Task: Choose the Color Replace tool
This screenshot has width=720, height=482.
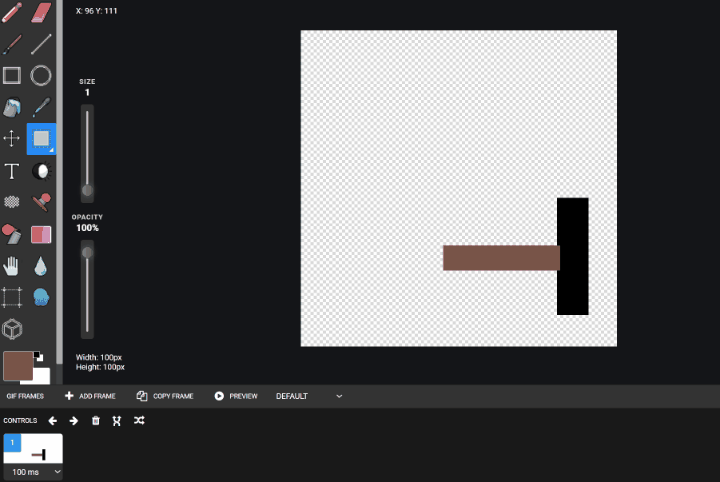Action: (12, 234)
